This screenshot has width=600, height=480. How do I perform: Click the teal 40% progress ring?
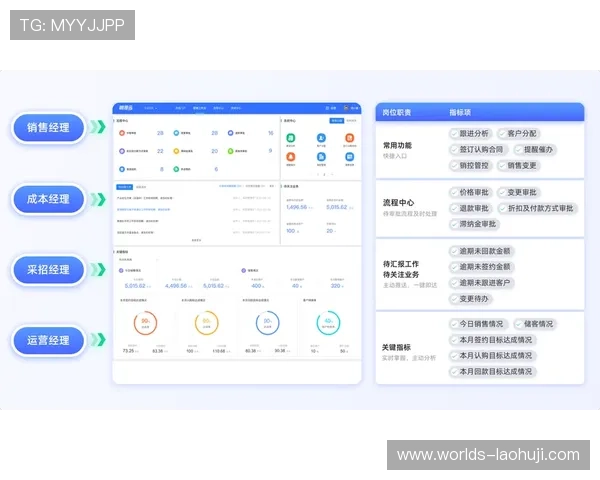[328, 323]
